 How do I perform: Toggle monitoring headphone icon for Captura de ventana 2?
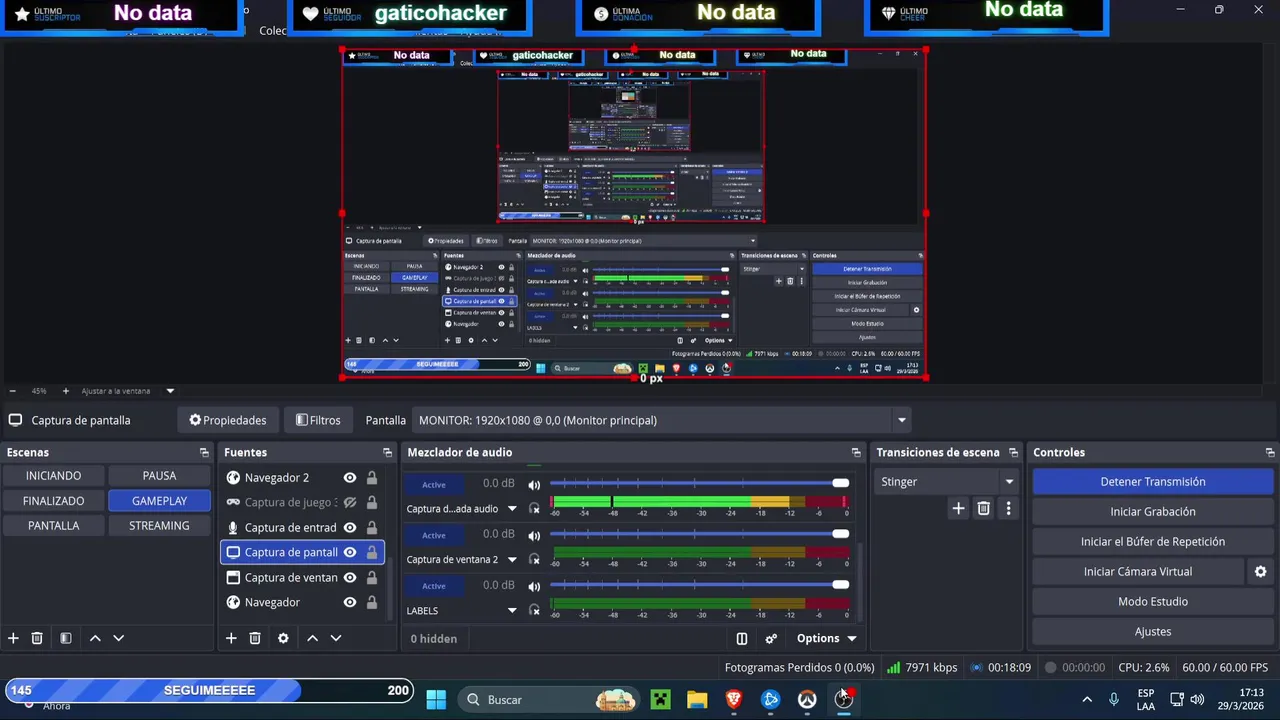point(534,560)
